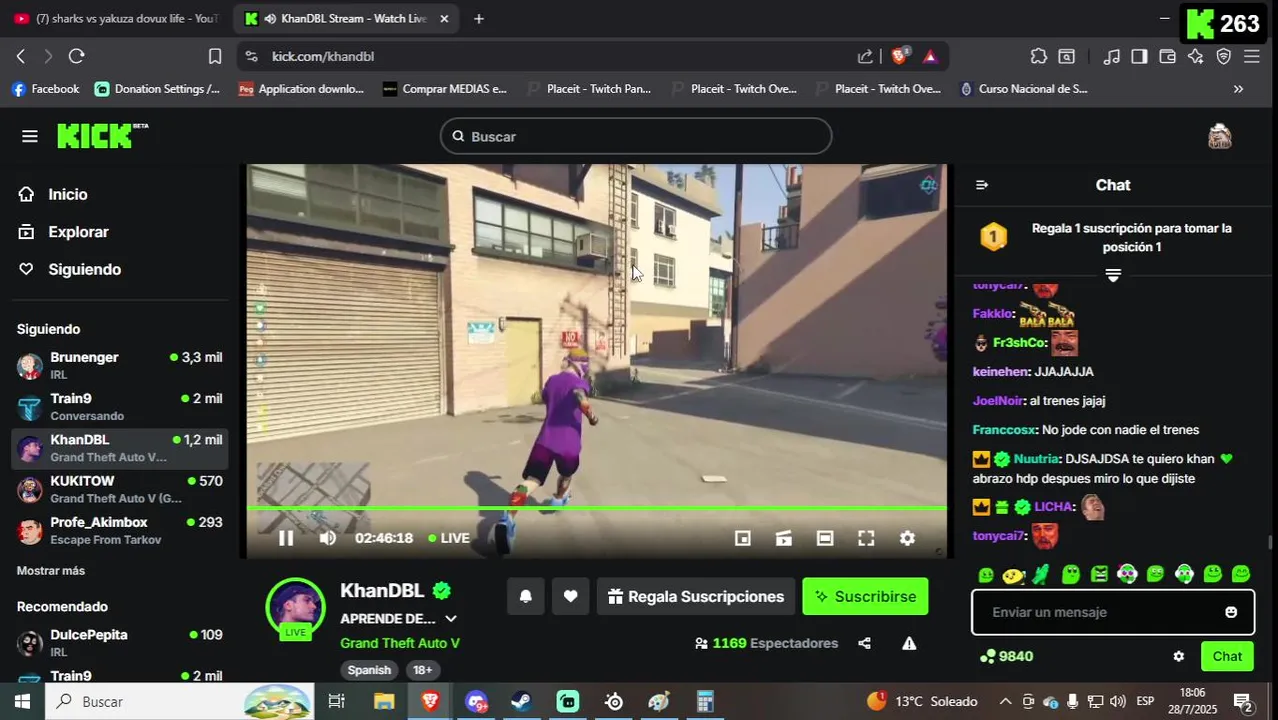Close the KhanDBL Stream tab
This screenshot has height=720, width=1278.
(x=444, y=18)
